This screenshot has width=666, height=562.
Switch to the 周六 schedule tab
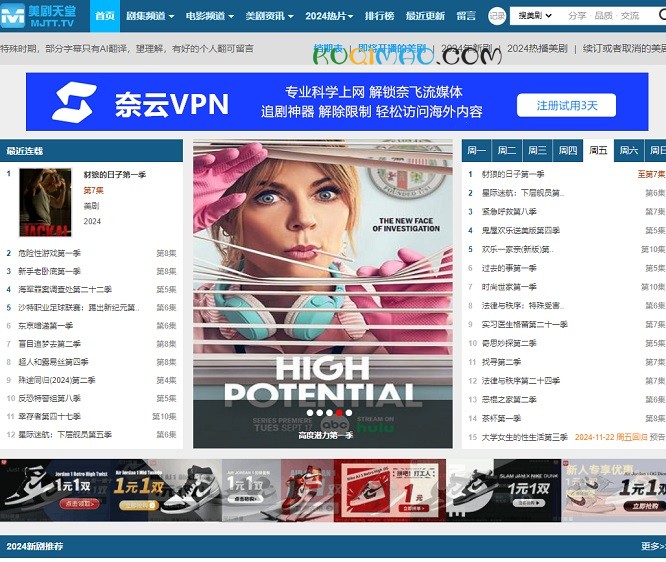629,150
